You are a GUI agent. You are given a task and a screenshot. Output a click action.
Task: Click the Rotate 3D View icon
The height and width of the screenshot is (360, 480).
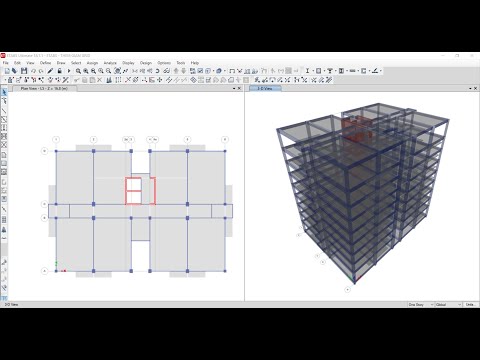(x=117, y=71)
